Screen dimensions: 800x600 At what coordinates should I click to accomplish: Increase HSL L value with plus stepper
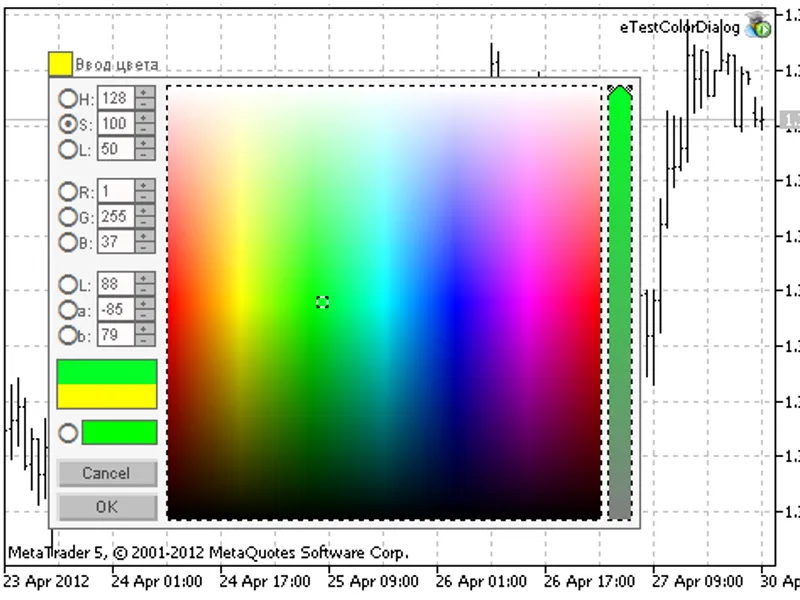click(x=145, y=143)
